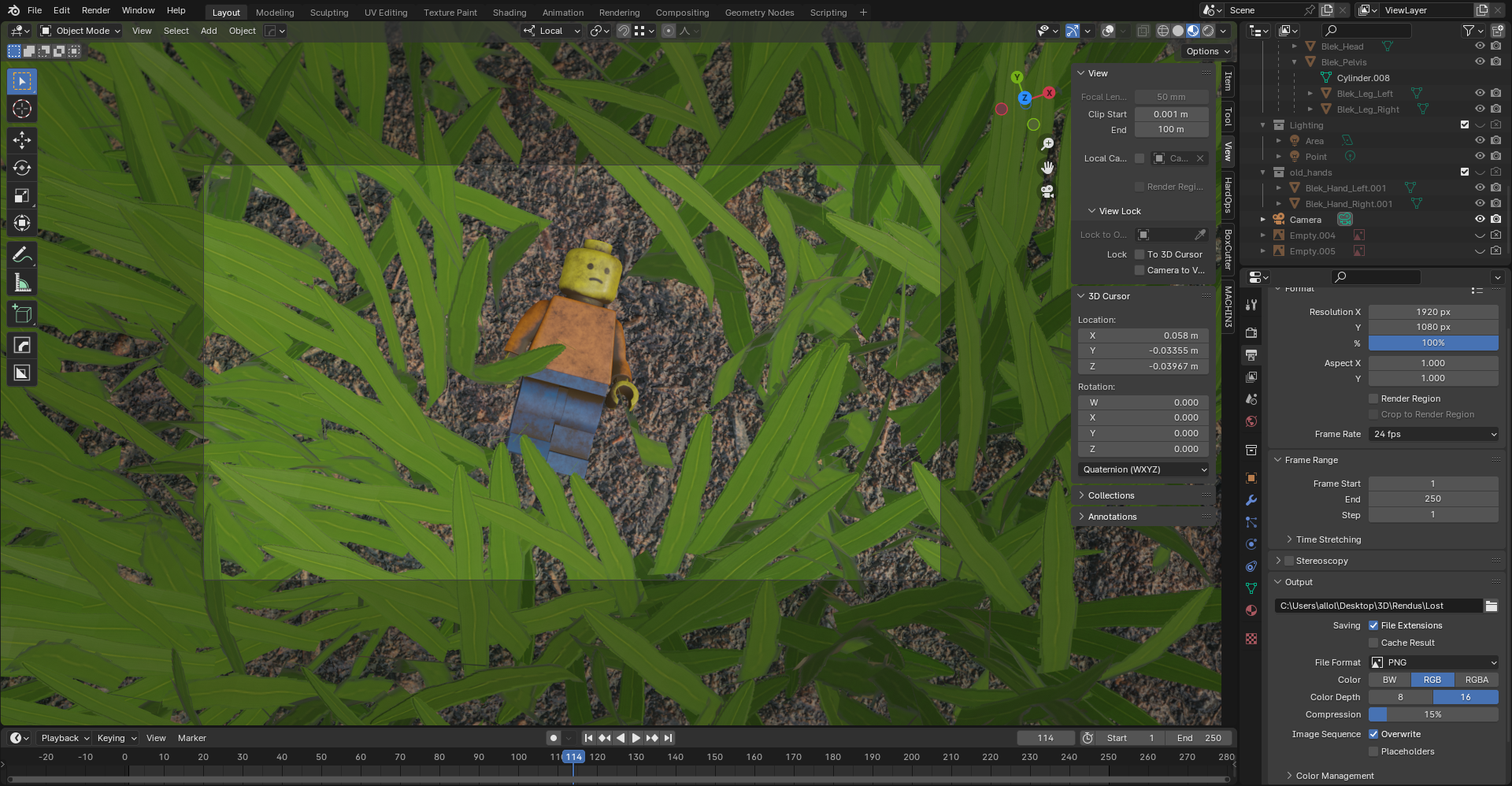Enable Camera to View lock checkbox
This screenshot has height=786, width=1512.
tap(1140, 270)
